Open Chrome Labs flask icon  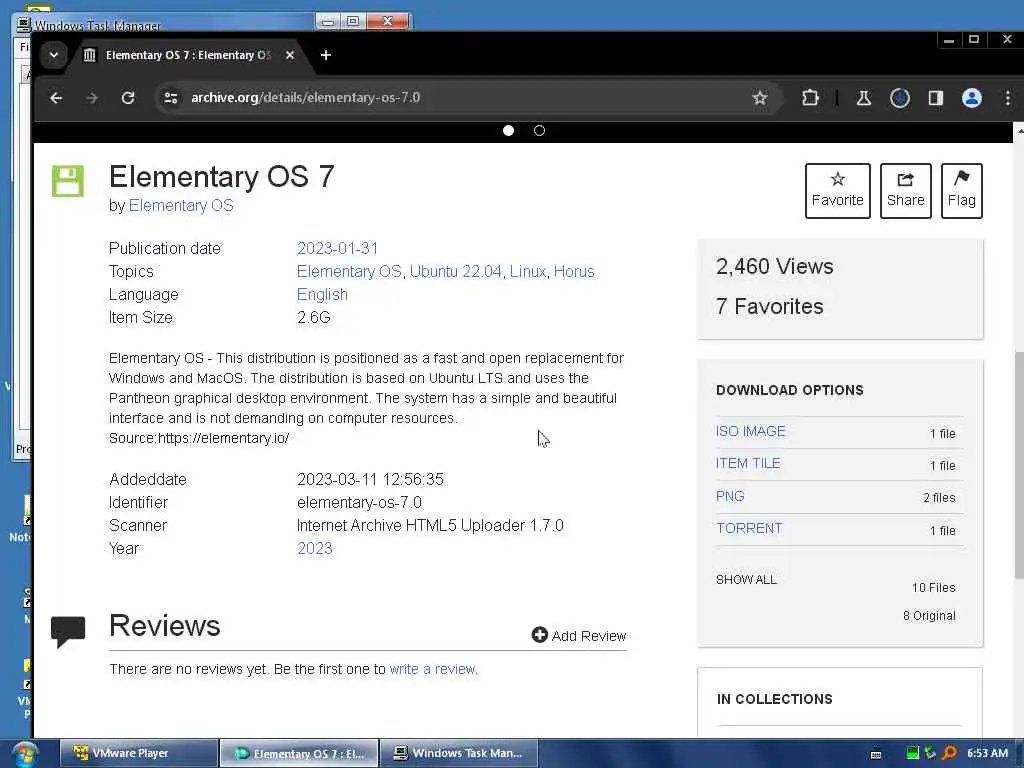click(863, 98)
